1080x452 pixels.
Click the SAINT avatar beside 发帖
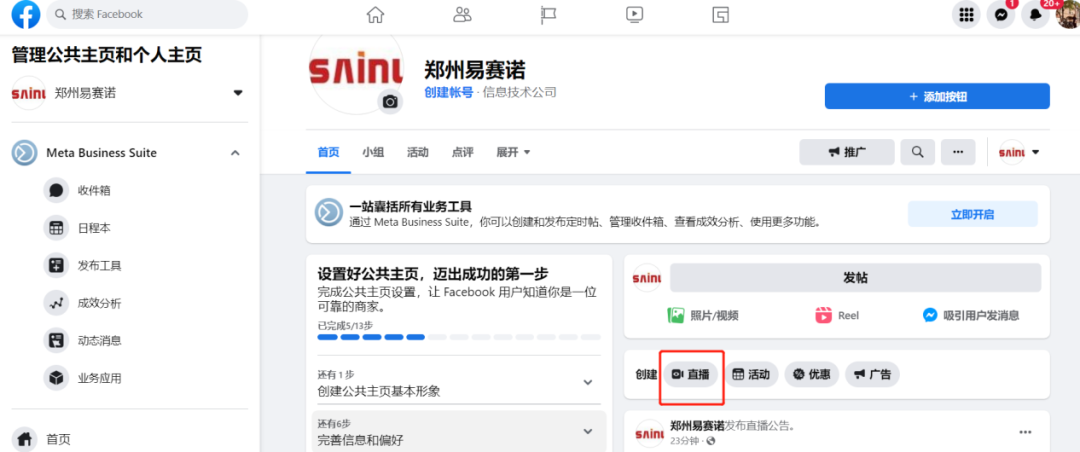click(x=646, y=278)
